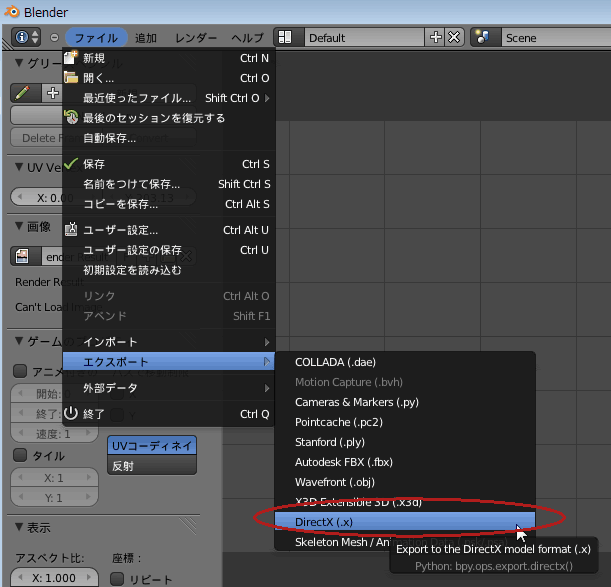Recover last session 最後のセッションを復元する
Image resolution: width=611 pixels, height=587 pixels.
pos(168,118)
